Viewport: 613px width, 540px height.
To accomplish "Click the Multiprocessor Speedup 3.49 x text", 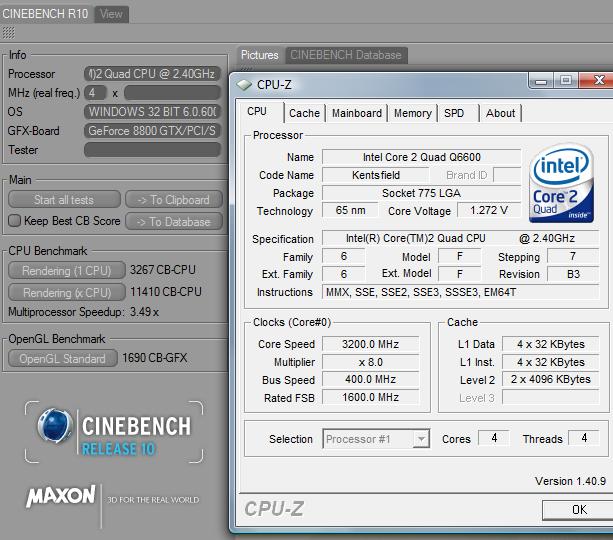I will pos(83,312).
